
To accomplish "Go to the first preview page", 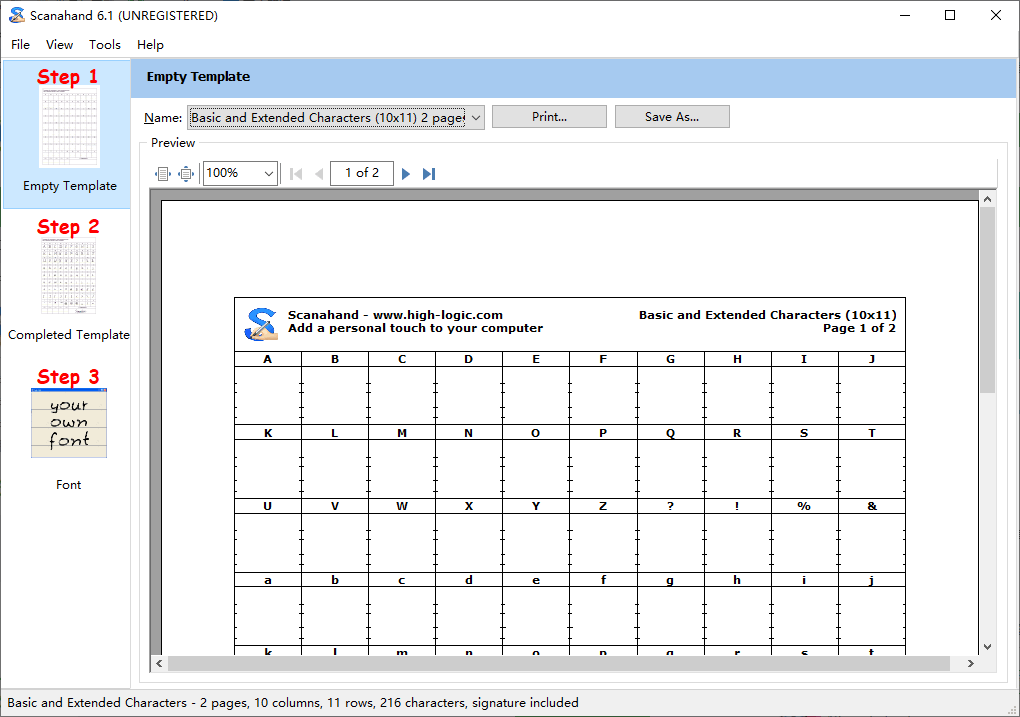I will click(296, 174).
